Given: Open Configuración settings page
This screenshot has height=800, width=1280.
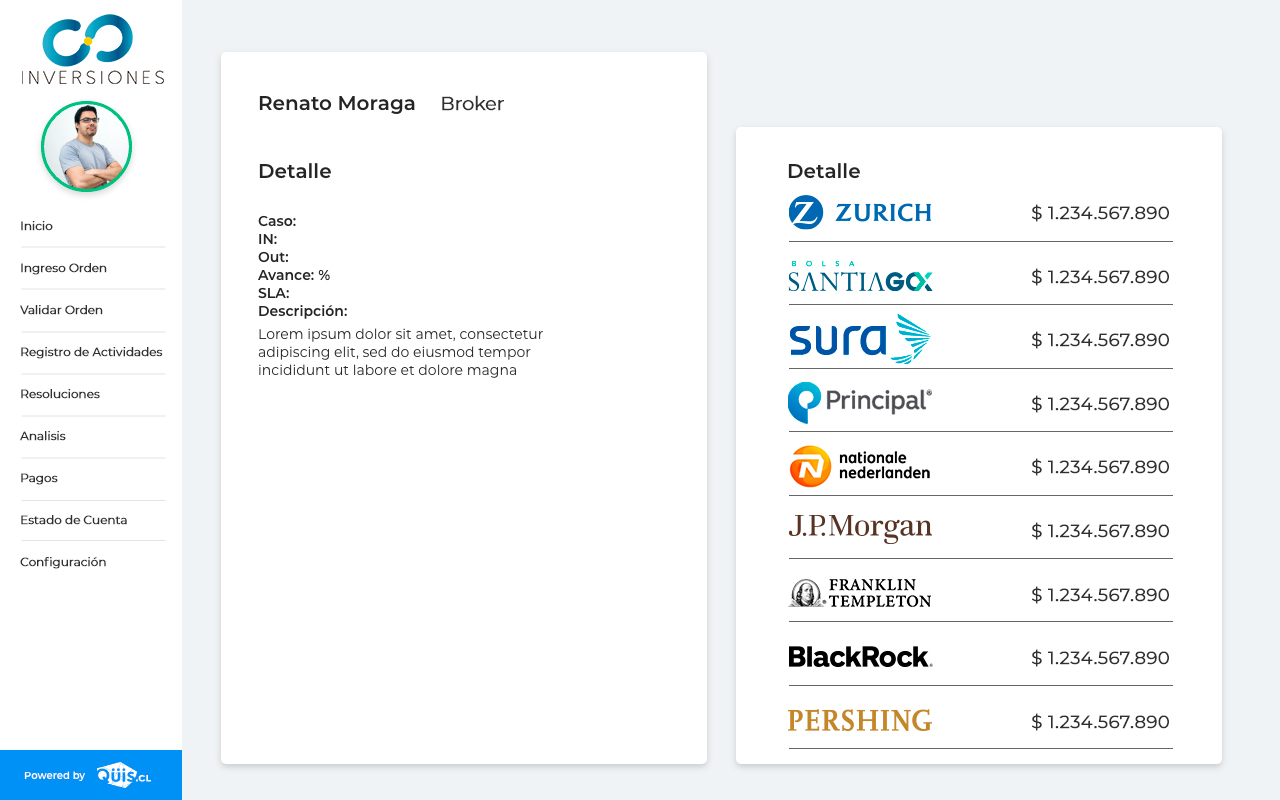Looking at the screenshot, I should tap(63, 562).
